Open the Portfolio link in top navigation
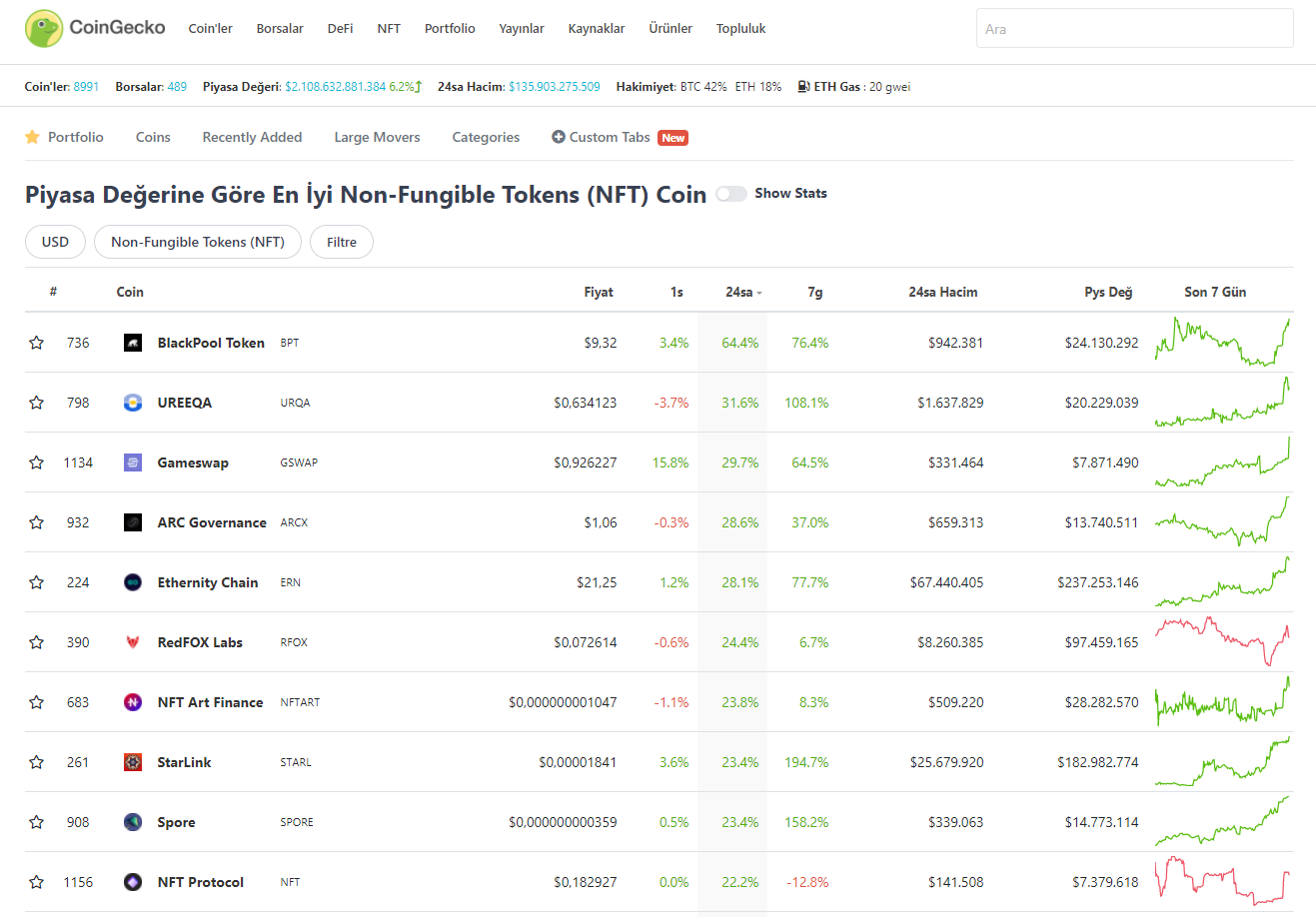 [450, 29]
